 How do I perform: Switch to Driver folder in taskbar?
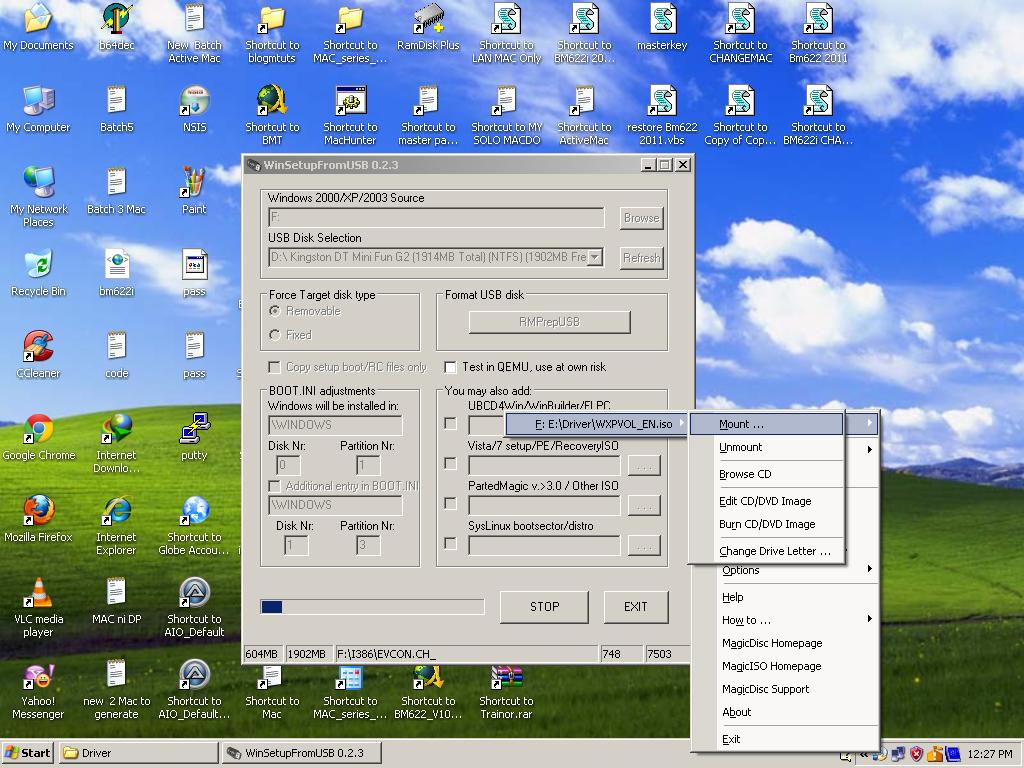click(139, 753)
